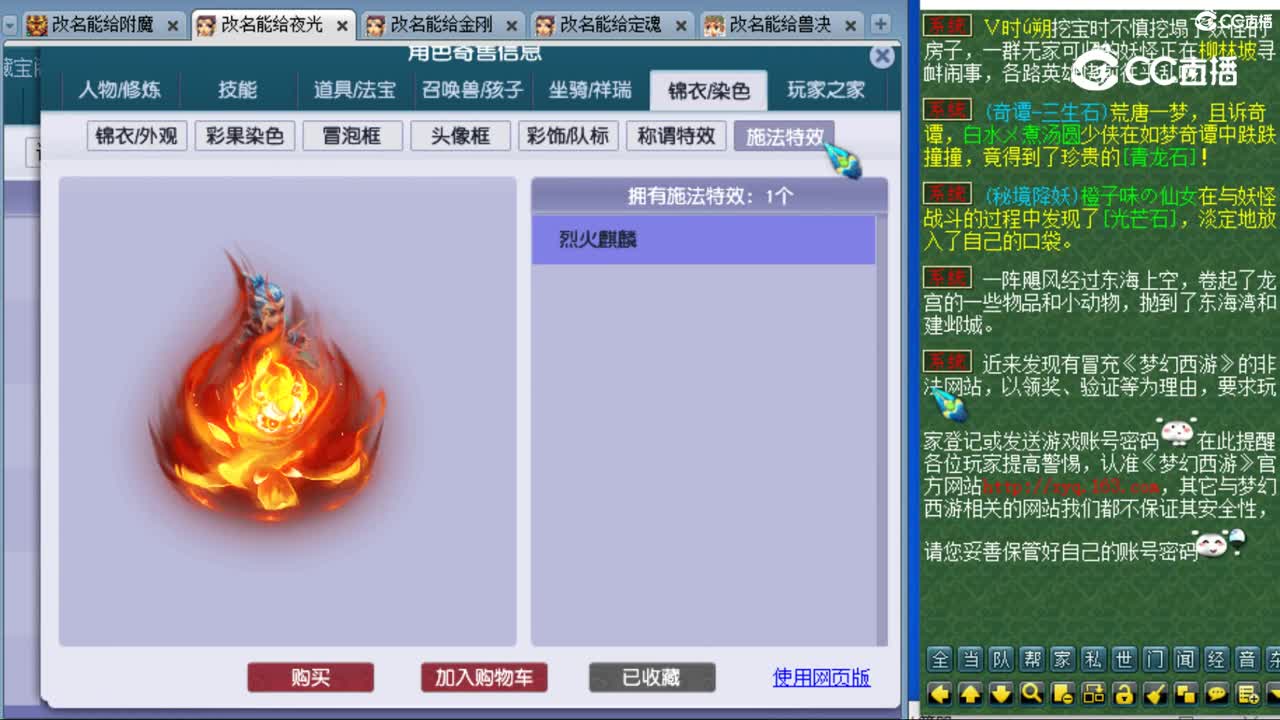
Task: Open the 召唤兽/孩子 tab
Action: pyautogui.click(x=473, y=90)
